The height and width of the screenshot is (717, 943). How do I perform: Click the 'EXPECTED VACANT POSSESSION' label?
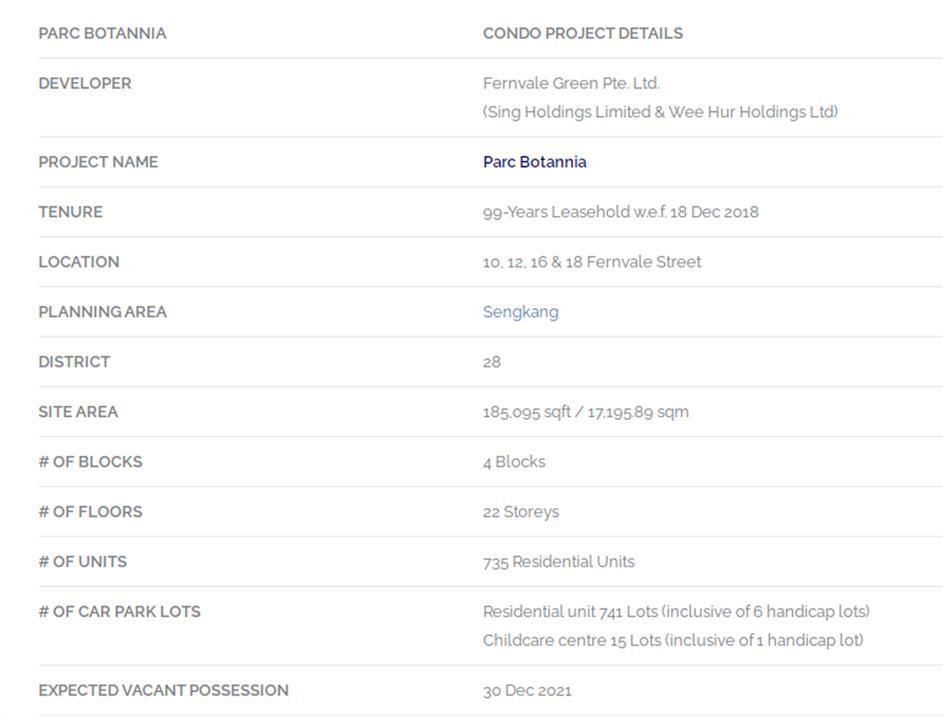click(163, 691)
